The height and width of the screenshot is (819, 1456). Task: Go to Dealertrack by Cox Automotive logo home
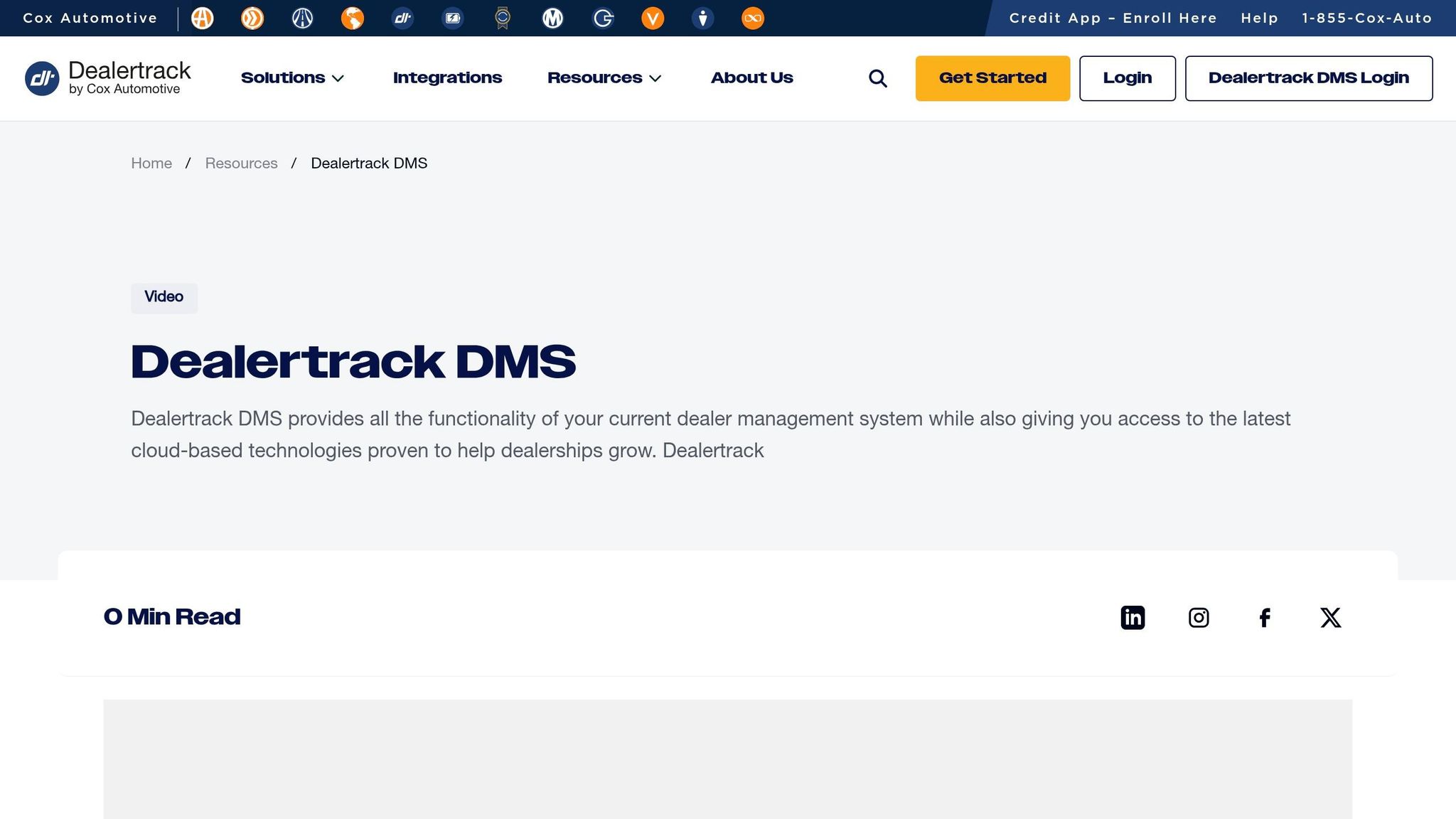tap(108, 78)
